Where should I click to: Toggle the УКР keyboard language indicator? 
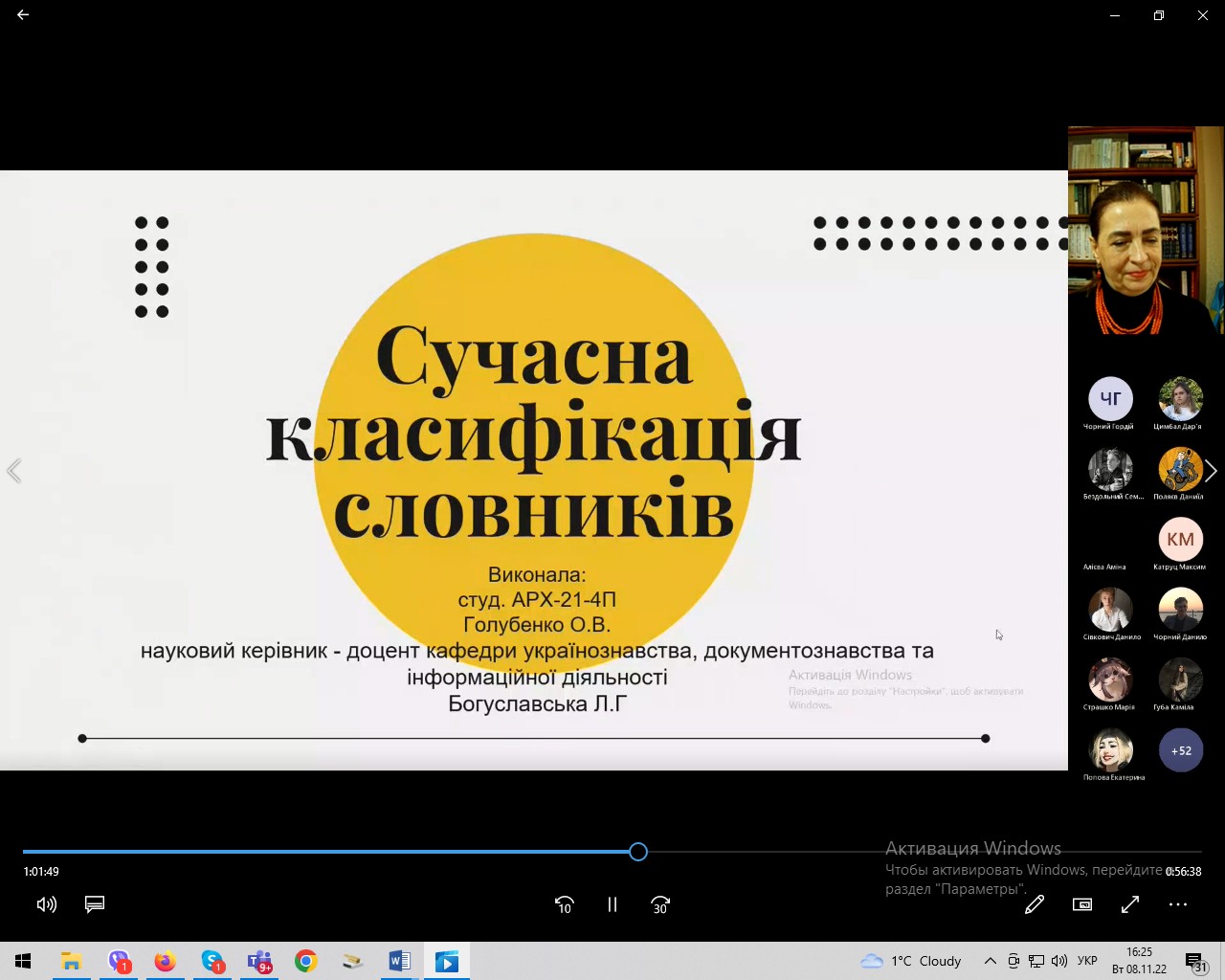click(x=1087, y=961)
